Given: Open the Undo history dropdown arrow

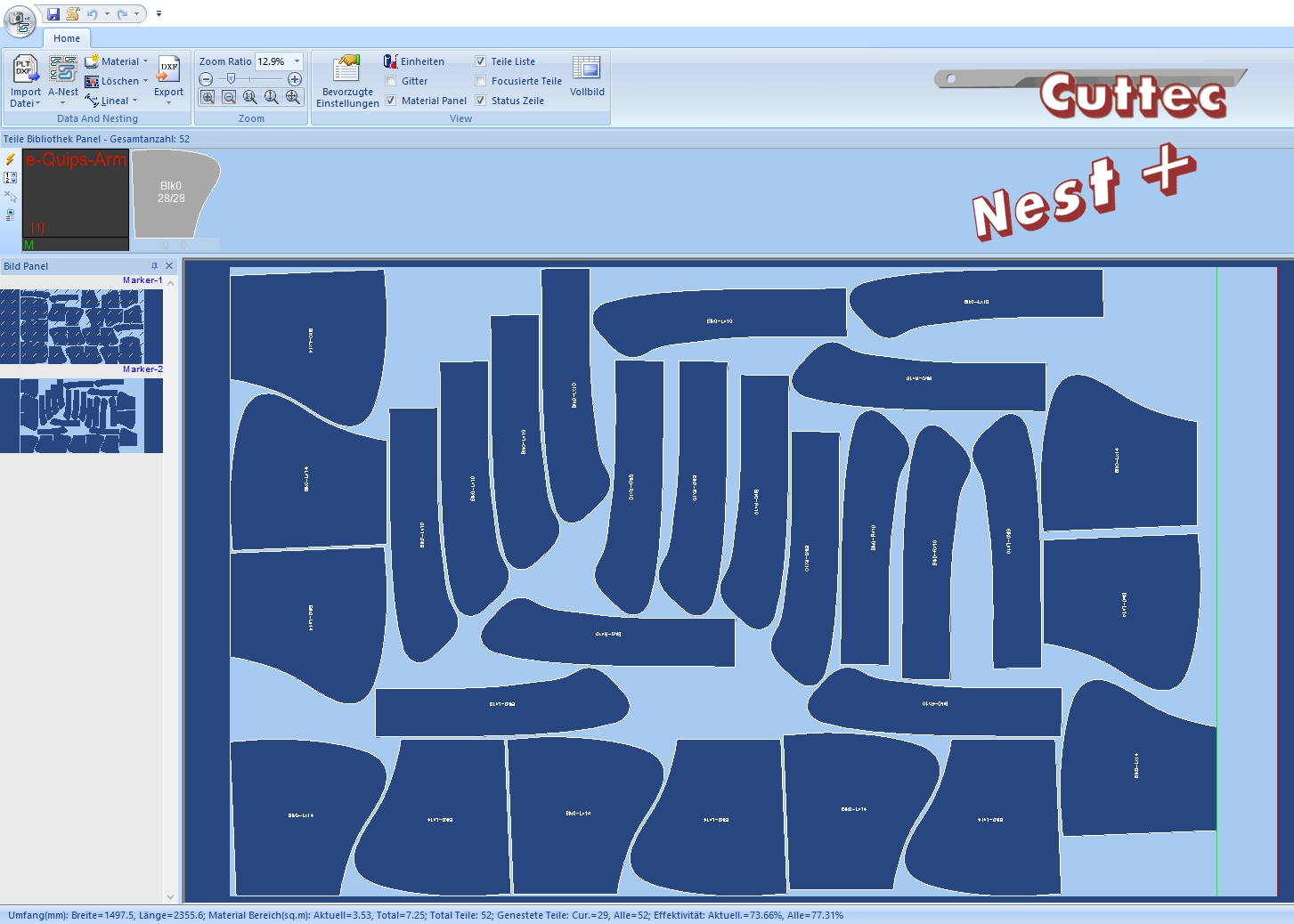Looking at the screenshot, I should click(x=107, y=13).
